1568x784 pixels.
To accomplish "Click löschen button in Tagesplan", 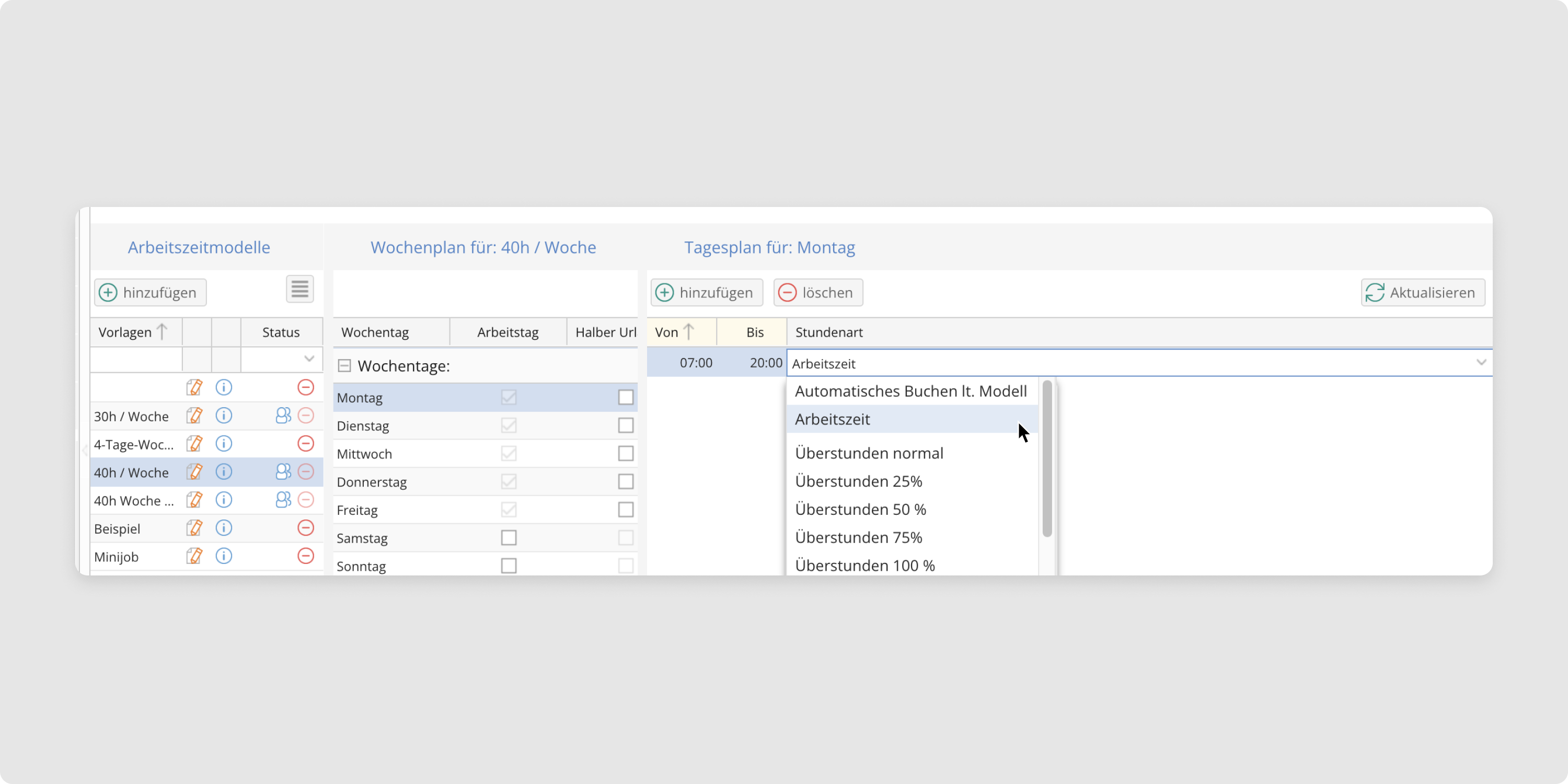I will pyautogui.click(x=817, y=293).
